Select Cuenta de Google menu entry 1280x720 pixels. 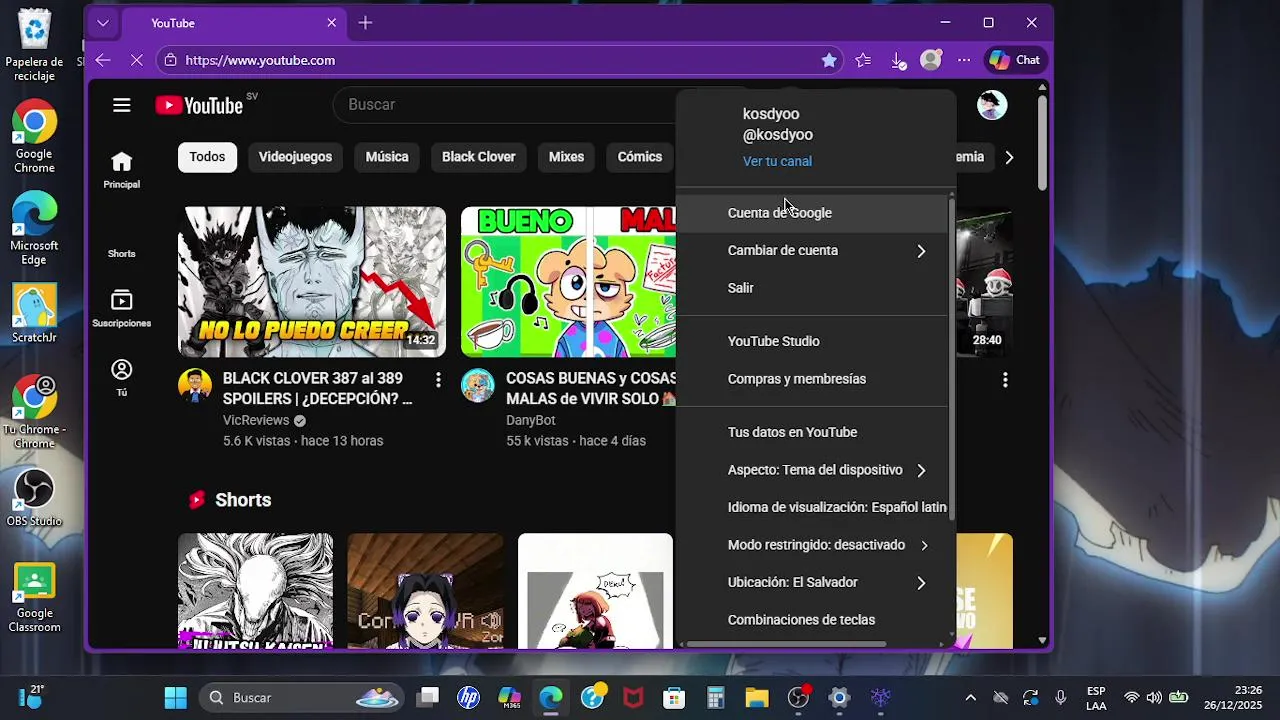[812, 213]
